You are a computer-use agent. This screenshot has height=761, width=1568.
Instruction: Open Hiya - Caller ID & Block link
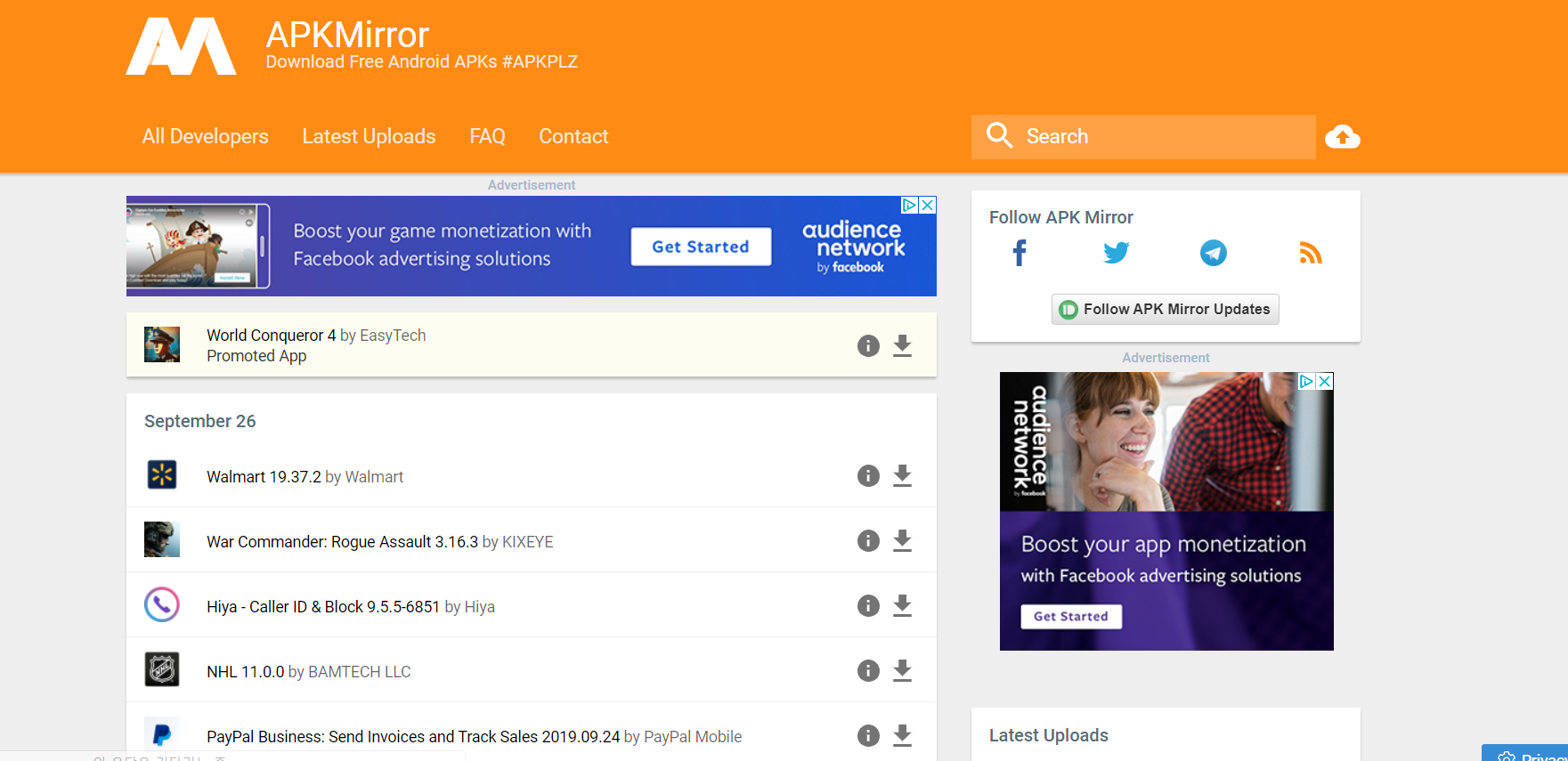click(x=323, y=607)
